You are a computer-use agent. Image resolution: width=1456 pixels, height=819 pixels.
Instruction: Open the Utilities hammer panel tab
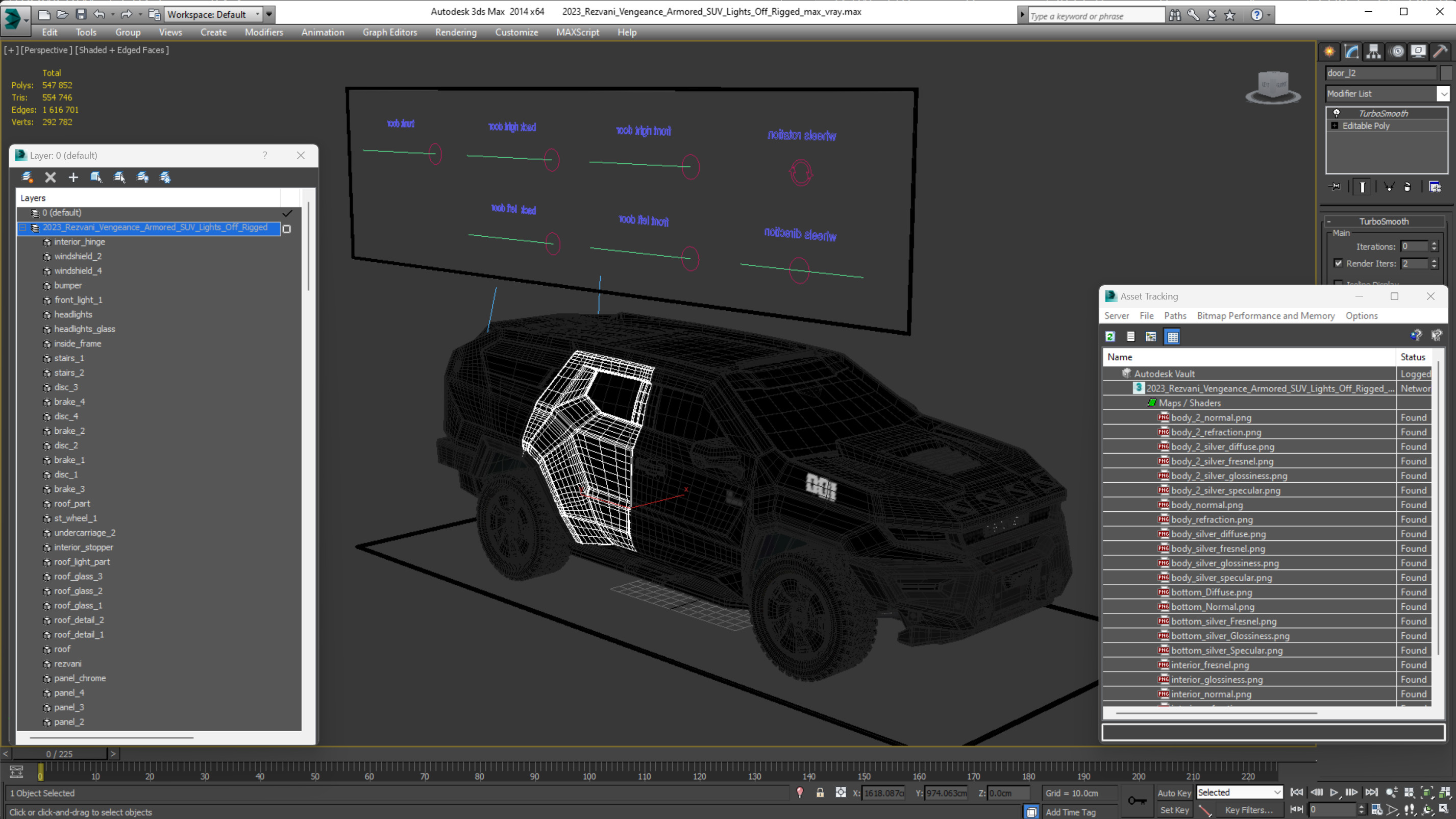[x=1440, y=52]
